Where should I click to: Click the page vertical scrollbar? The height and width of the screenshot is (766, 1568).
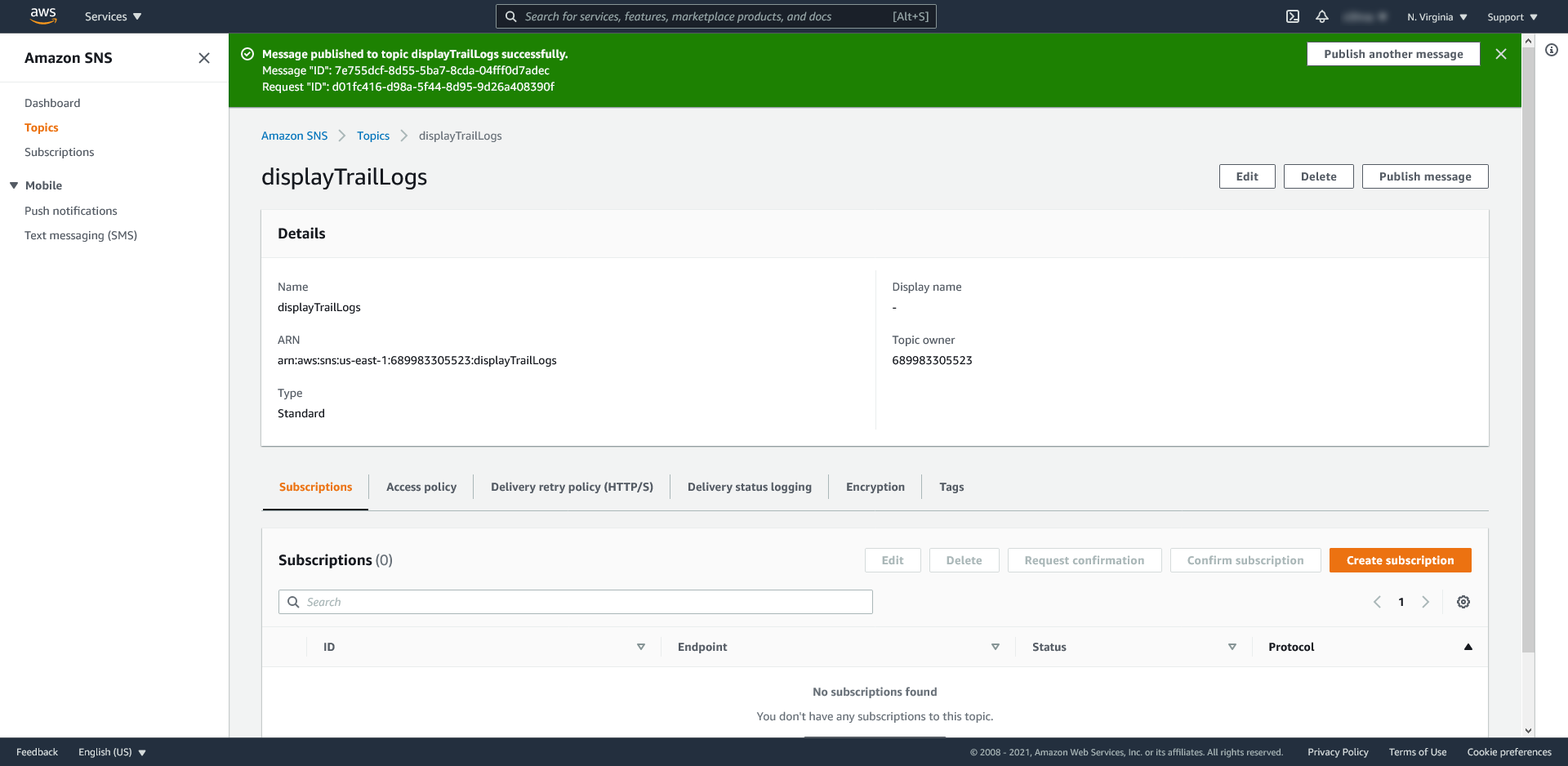click(x=1528, y=350)
